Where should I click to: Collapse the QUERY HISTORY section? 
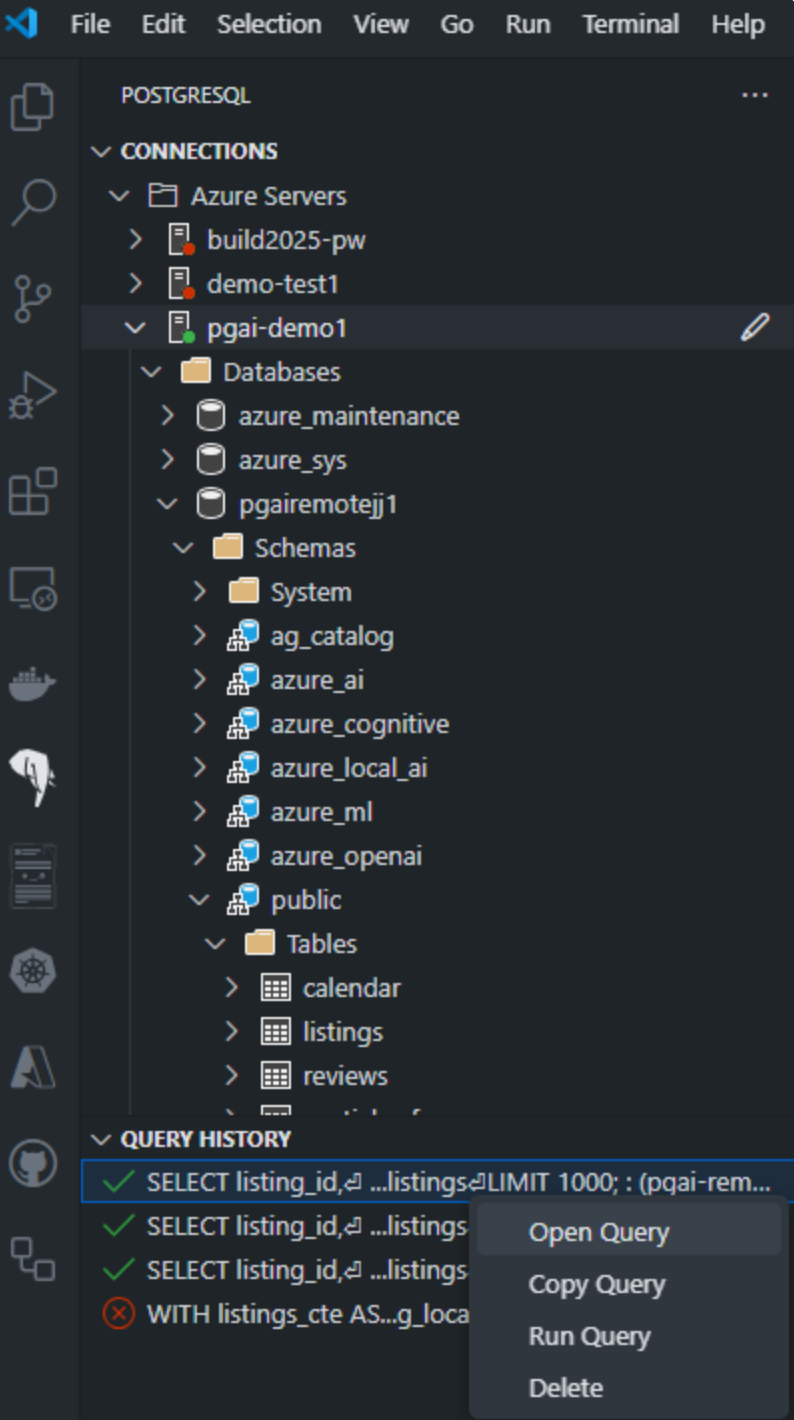click(x=101, y=1139)
